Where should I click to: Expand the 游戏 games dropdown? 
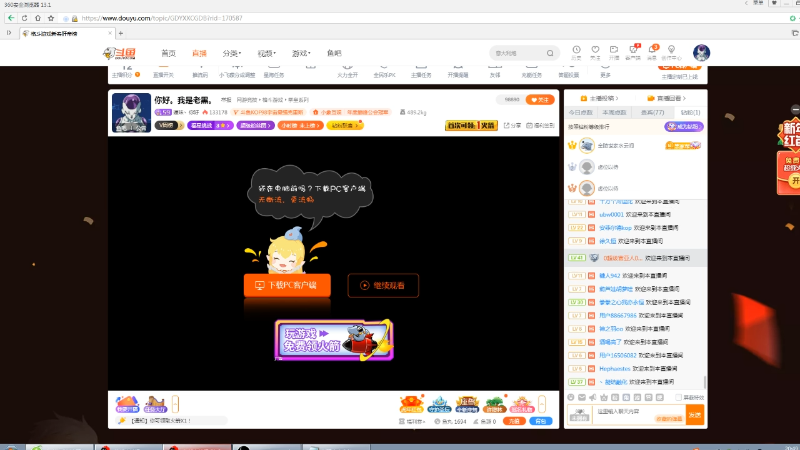301,53
